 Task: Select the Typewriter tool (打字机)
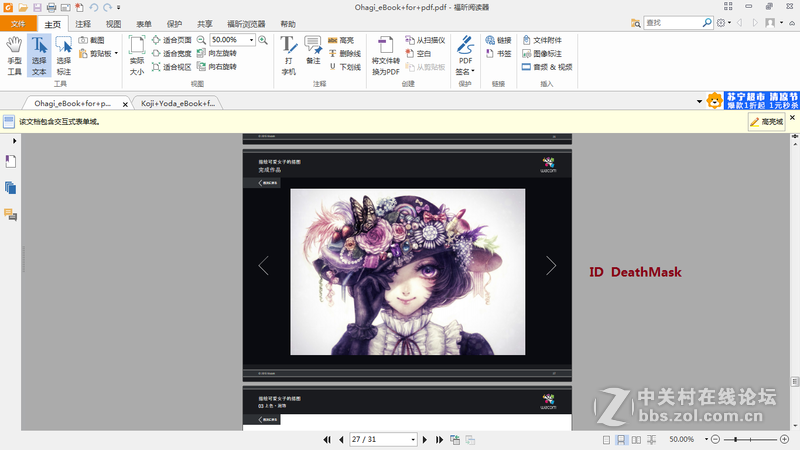tap(289, 56)
